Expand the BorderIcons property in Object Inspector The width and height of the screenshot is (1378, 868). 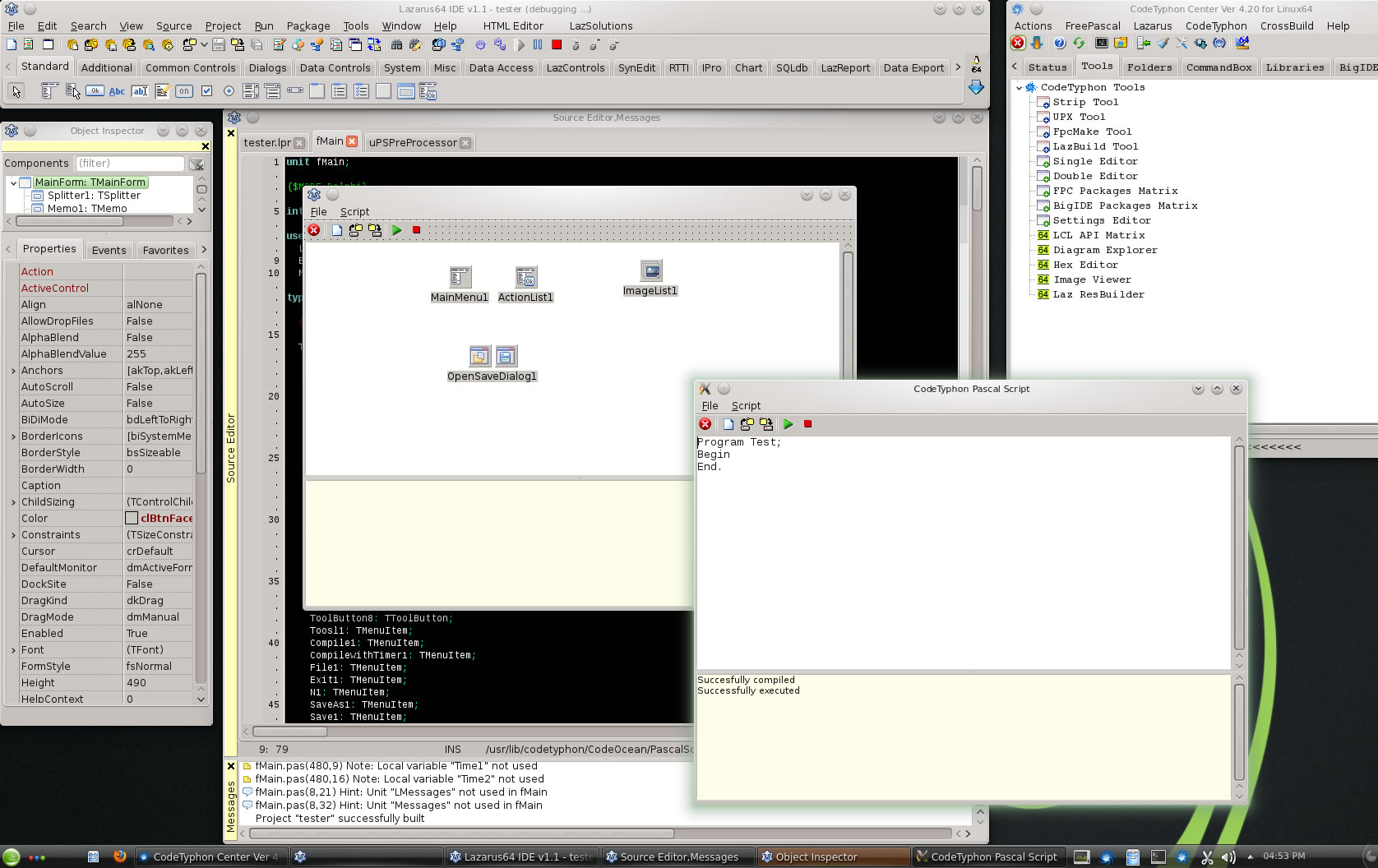[x=13, y=436]
